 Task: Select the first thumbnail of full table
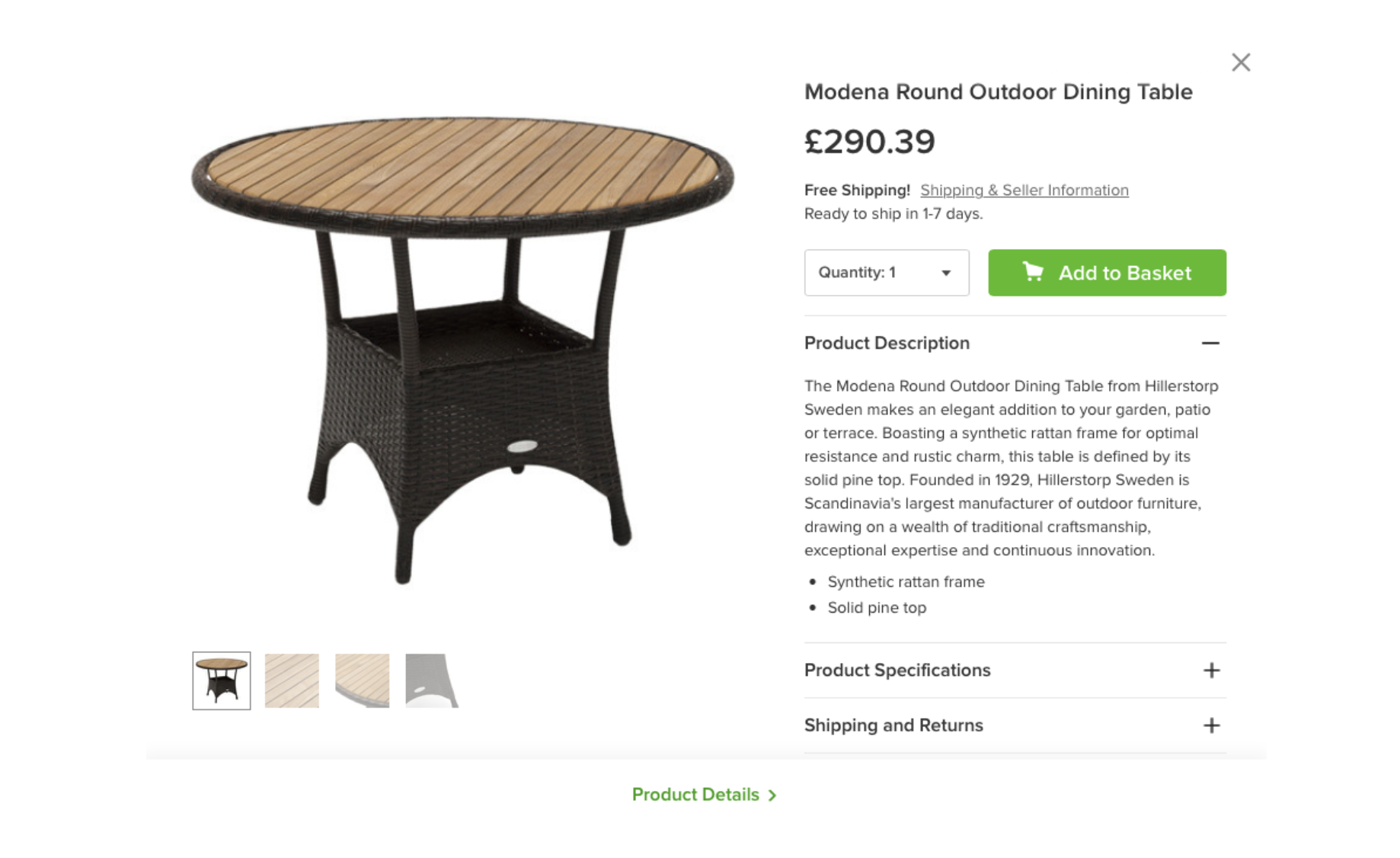tap(222, 680)
